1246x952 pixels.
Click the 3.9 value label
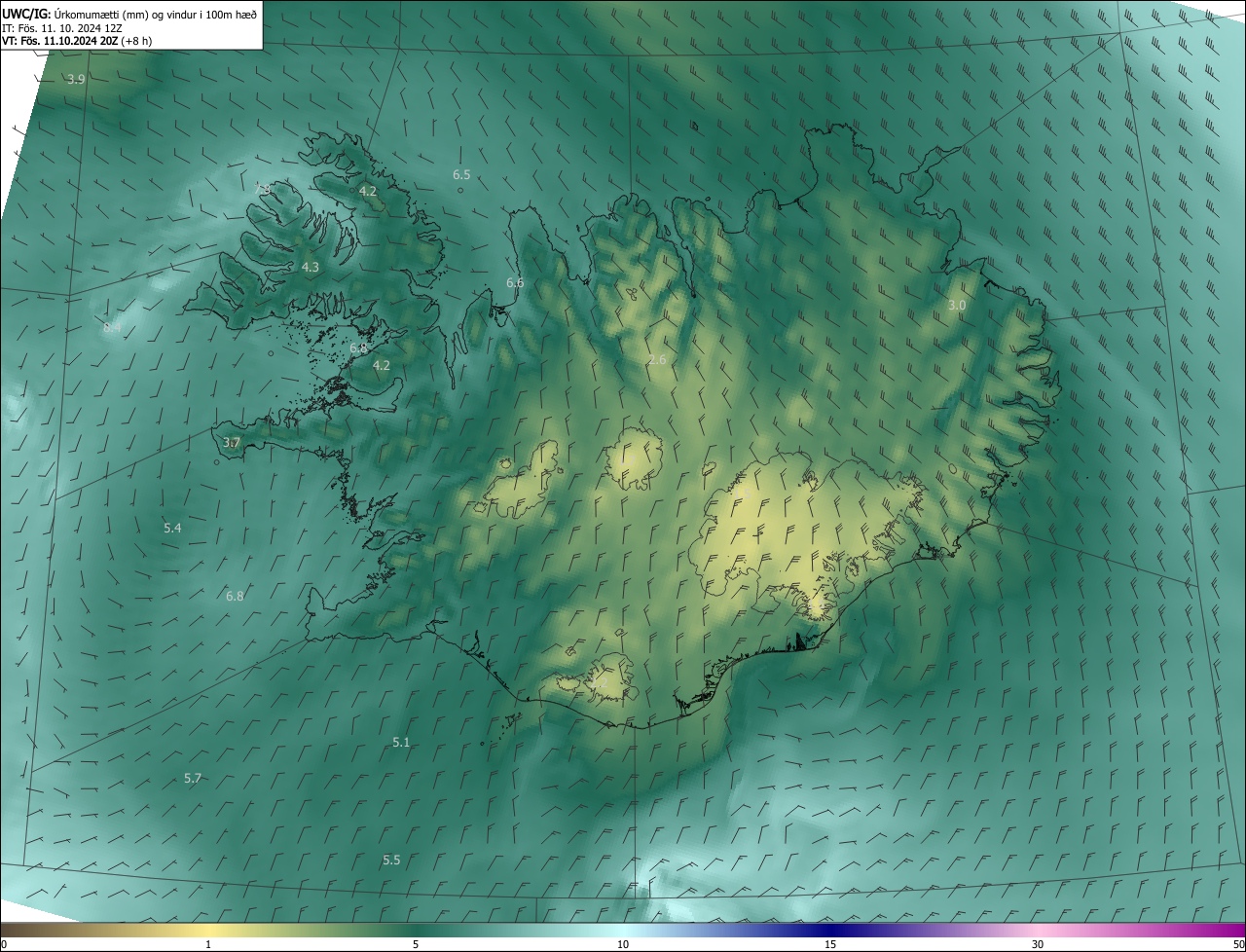pos(76,79)
